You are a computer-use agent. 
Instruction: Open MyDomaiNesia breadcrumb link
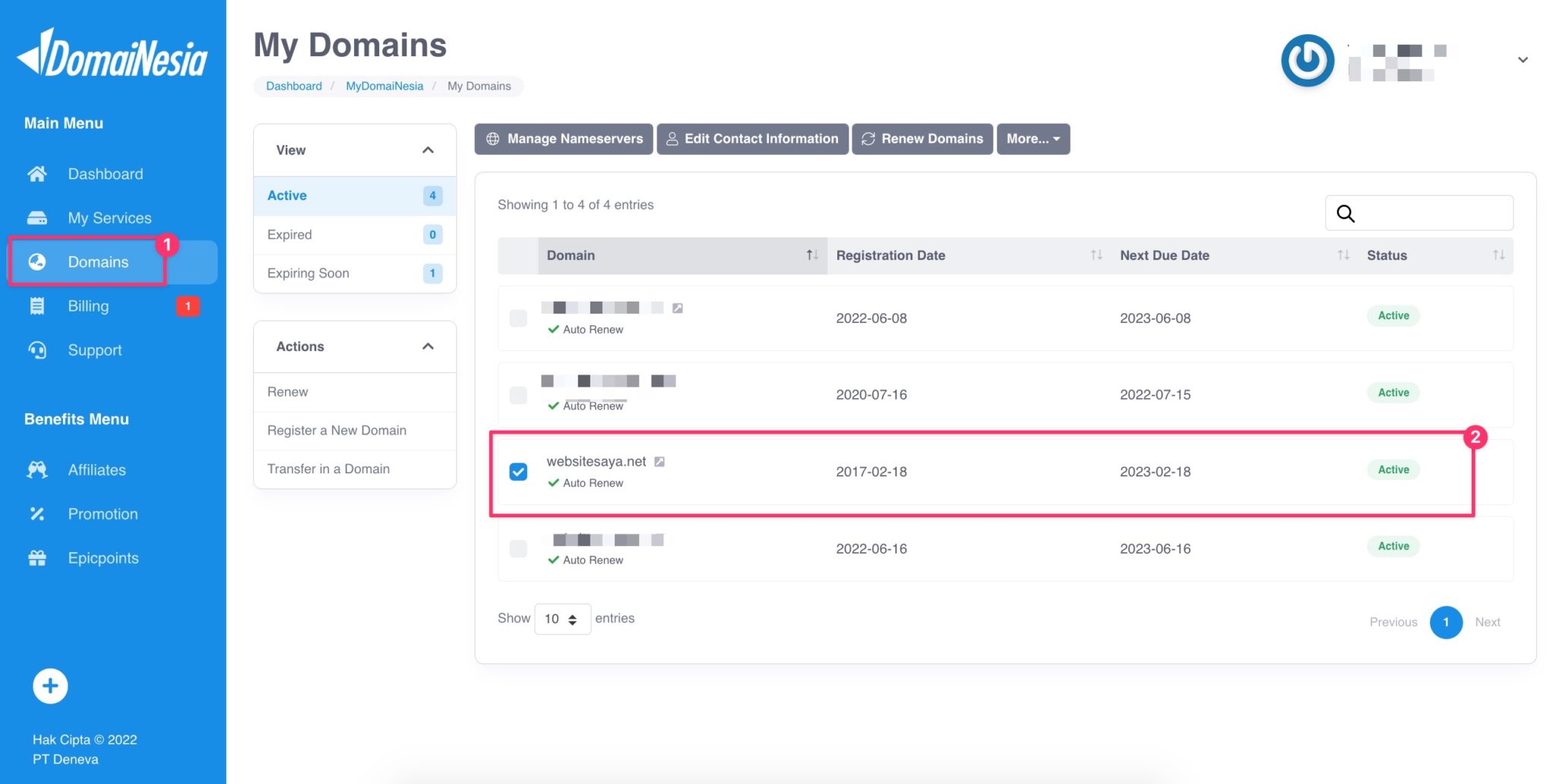click(x=384, y=86)
